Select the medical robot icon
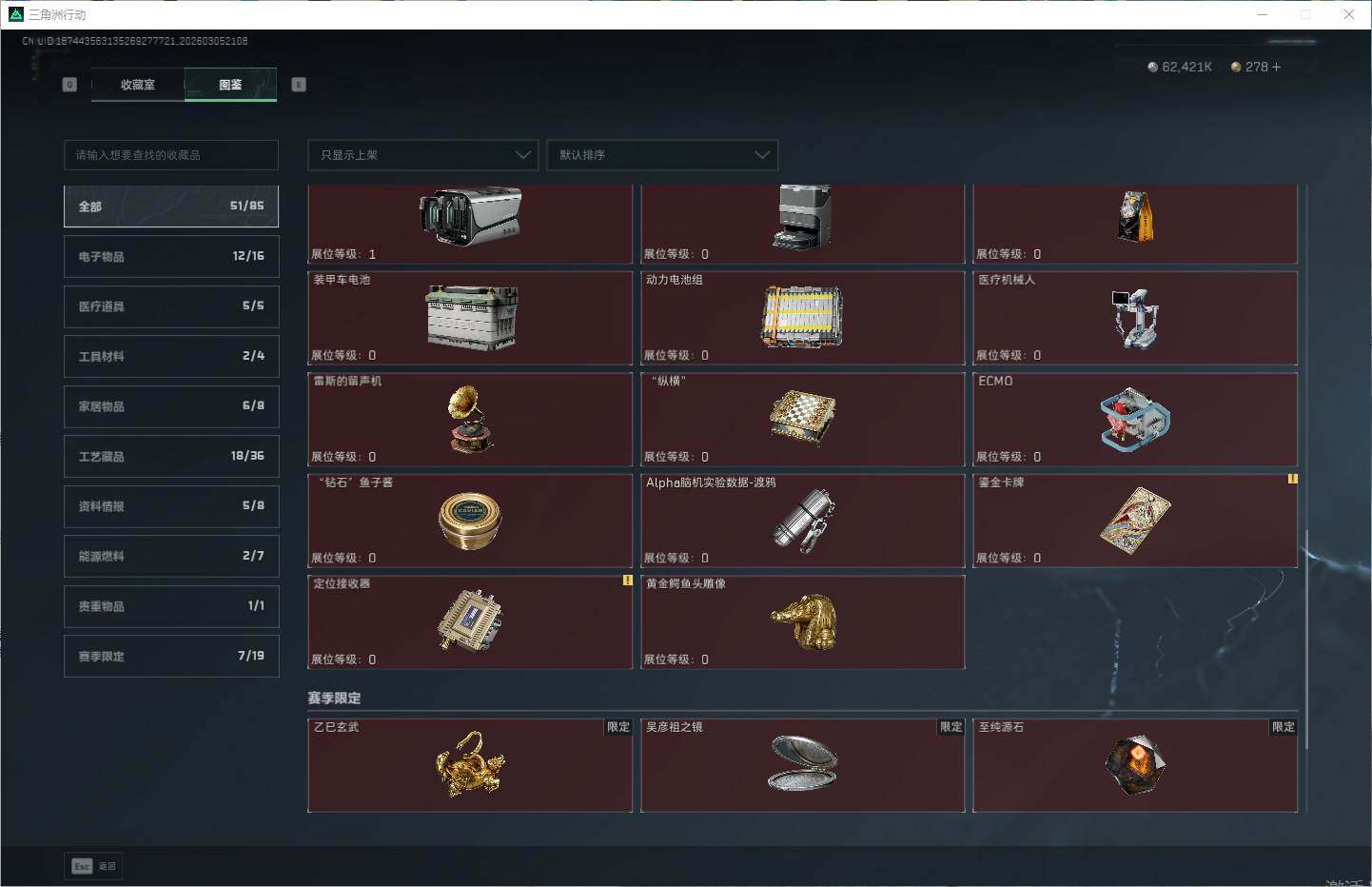Screen dimensions: 1372x887 pos(1134,318)
